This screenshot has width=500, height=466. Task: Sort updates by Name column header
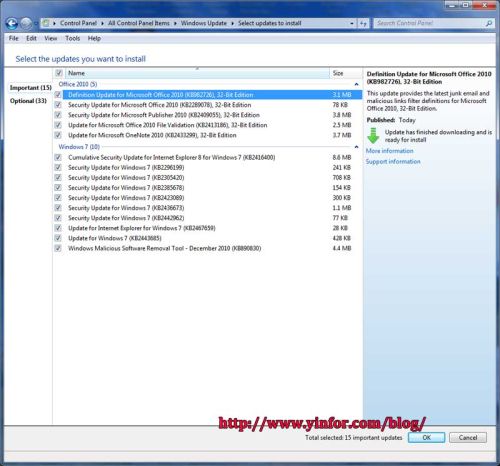pos(197,73)
